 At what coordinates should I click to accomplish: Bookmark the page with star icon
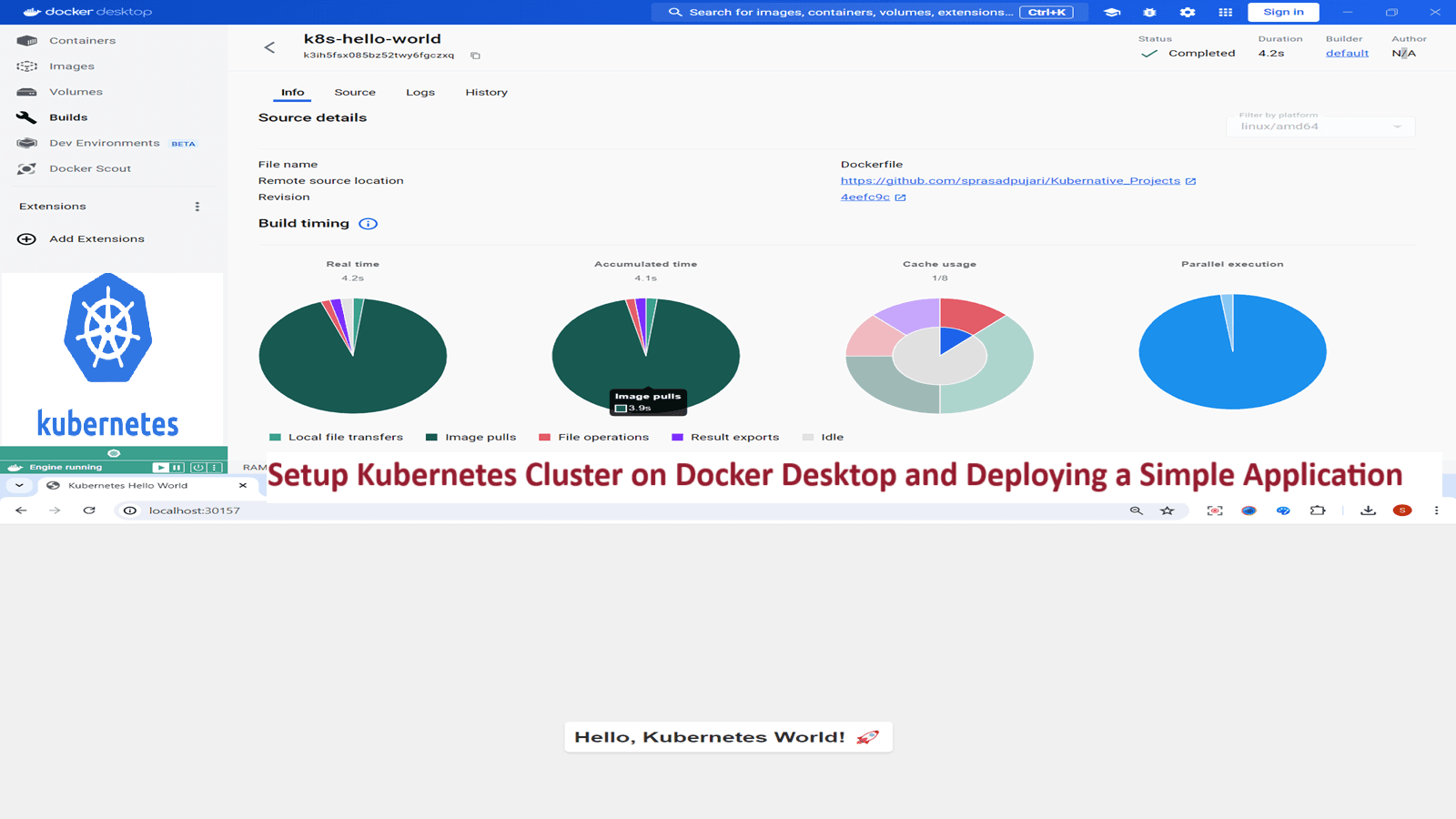tap(1168, 511)
